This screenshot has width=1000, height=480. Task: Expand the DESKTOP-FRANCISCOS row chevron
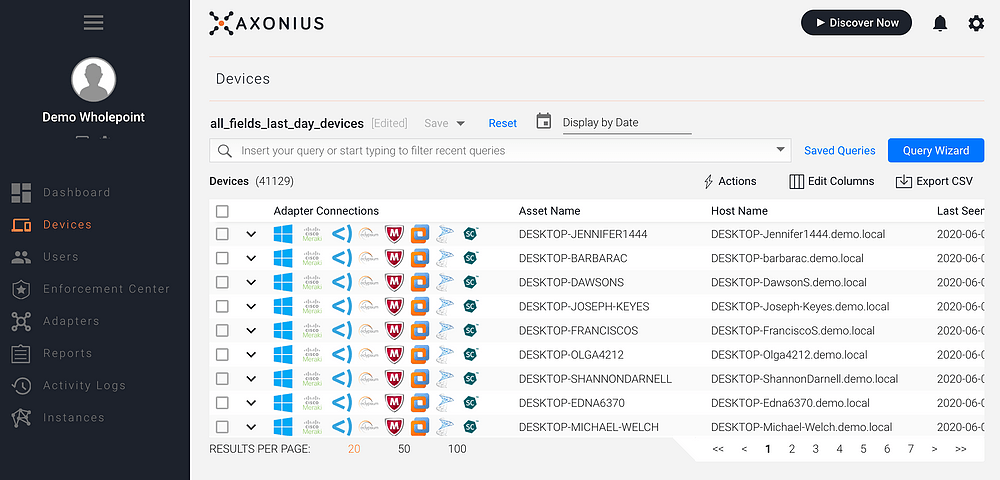[251, 331]
